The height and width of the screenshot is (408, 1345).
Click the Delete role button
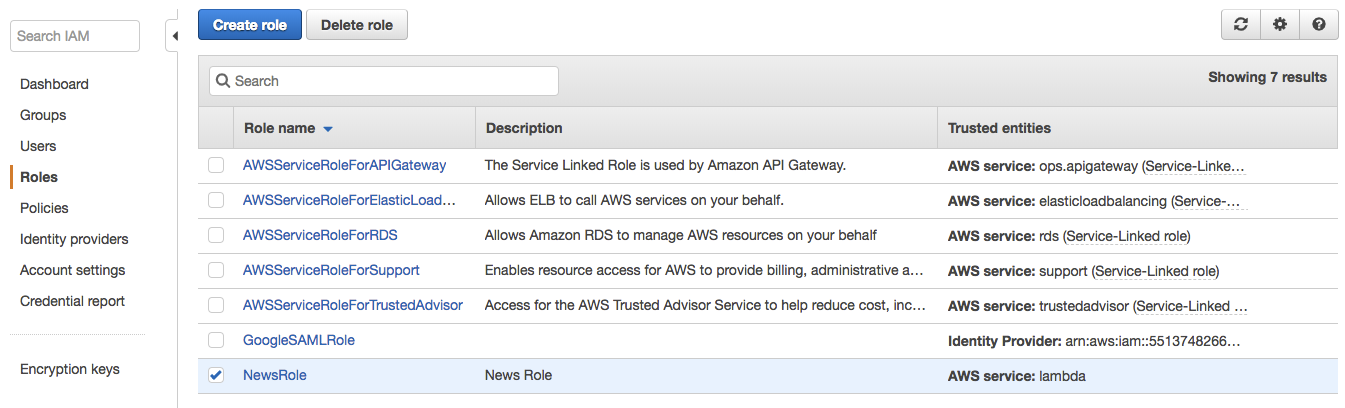[357, 25]
